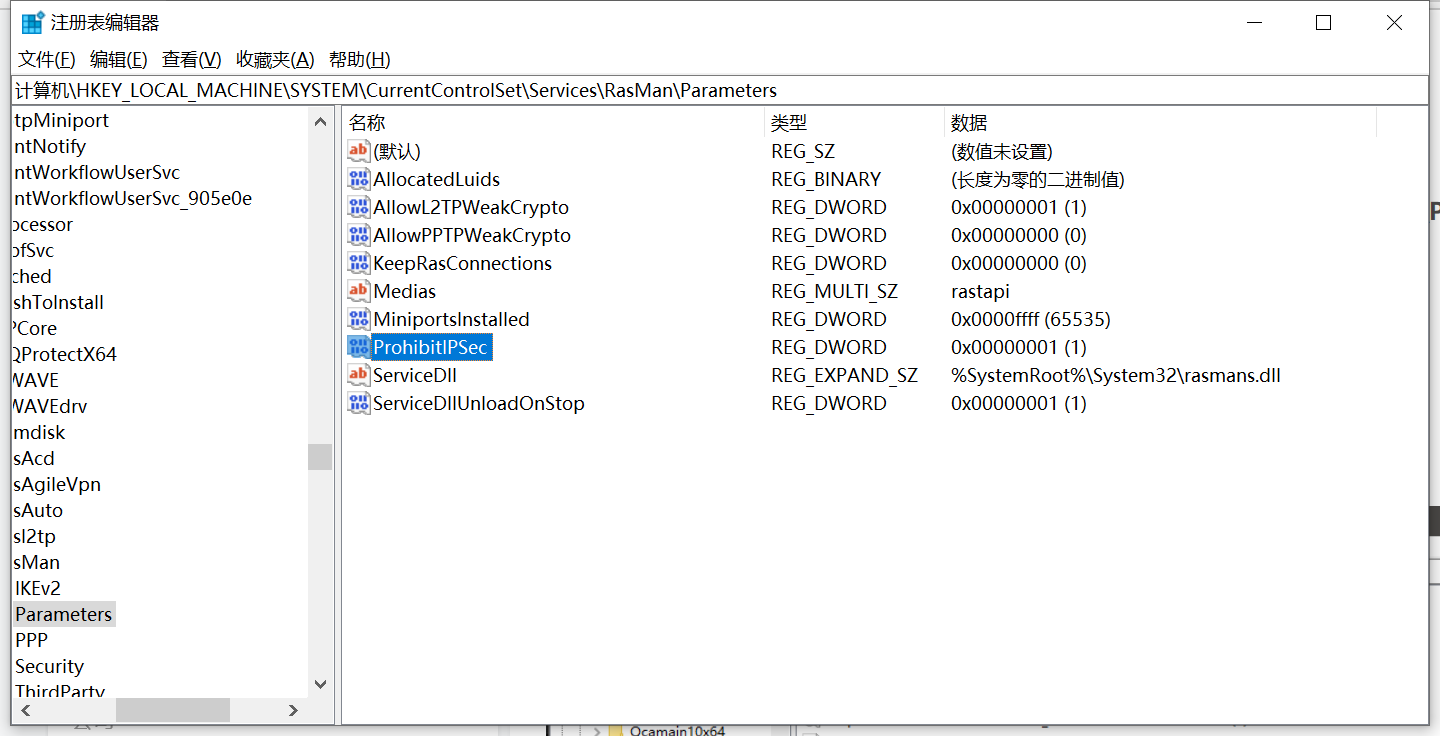Image resolution: width=1440 pixels, height=736 pixels.
Task: Click the DWORD icon beside ServiceDllUnloadOnStop
Action: (x=359, y=403)
